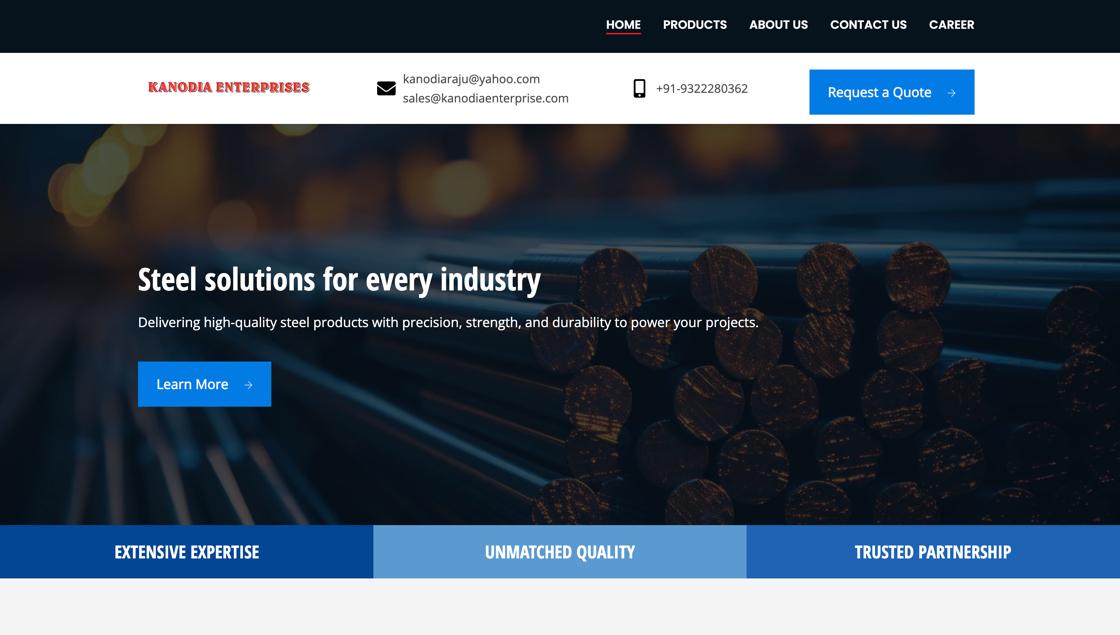The width and height of the screenshot is (1120, 635).
Task: Click the sales@kanodiaenterprise.com email address
Action: point(485,98)
